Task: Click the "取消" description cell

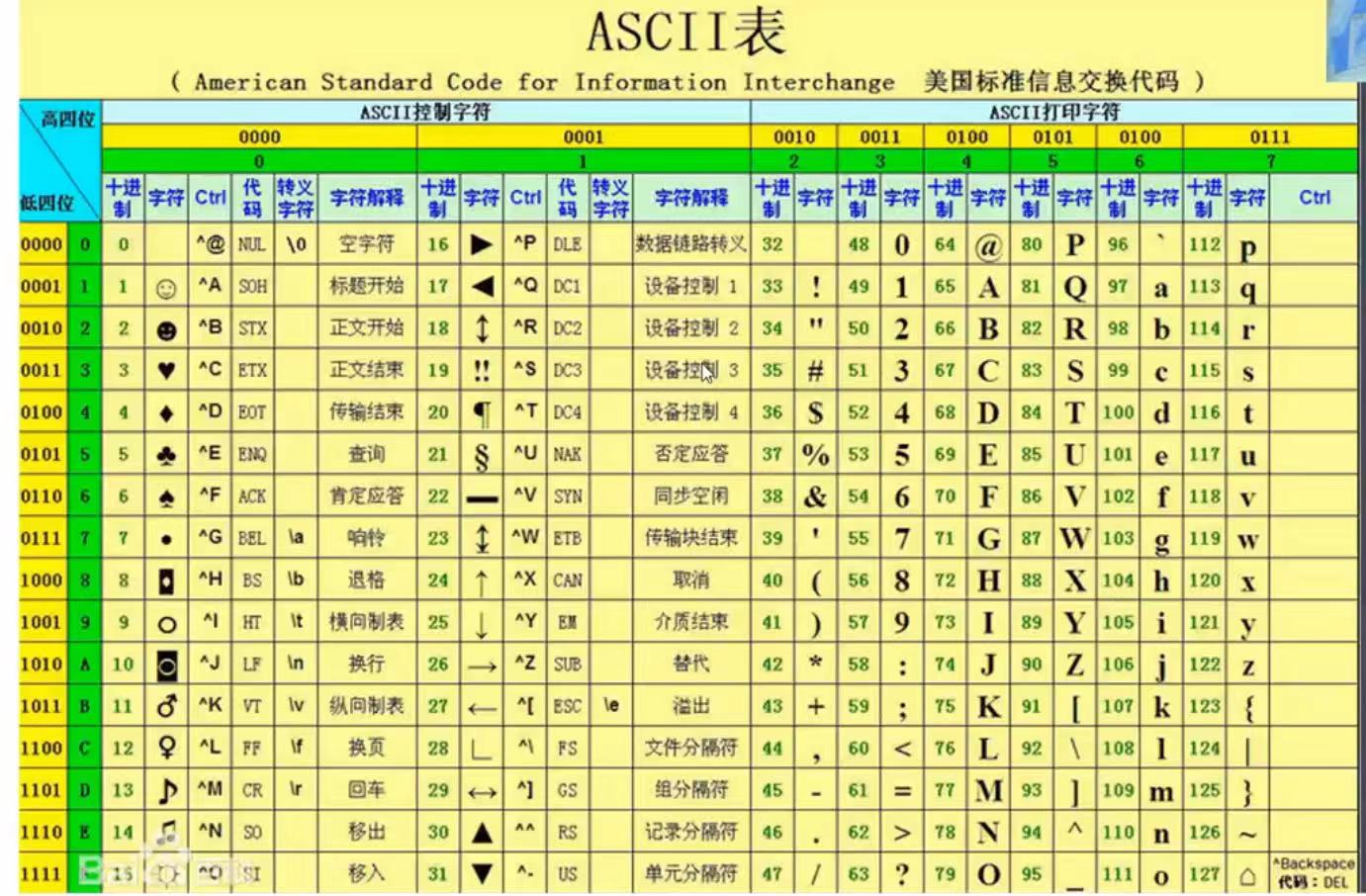Action: (690, 580)
